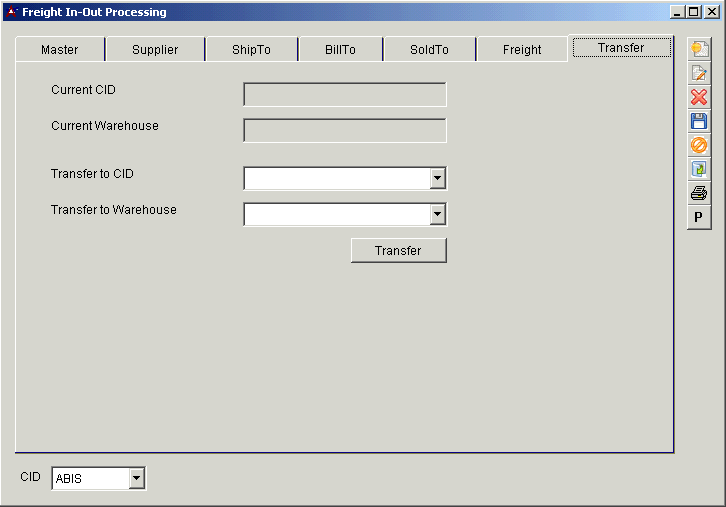Image resolution: width=726 pixels, height=507 pixels.
Task: Open the CID dropdown showing ABIS
Action: coord(136,478)
